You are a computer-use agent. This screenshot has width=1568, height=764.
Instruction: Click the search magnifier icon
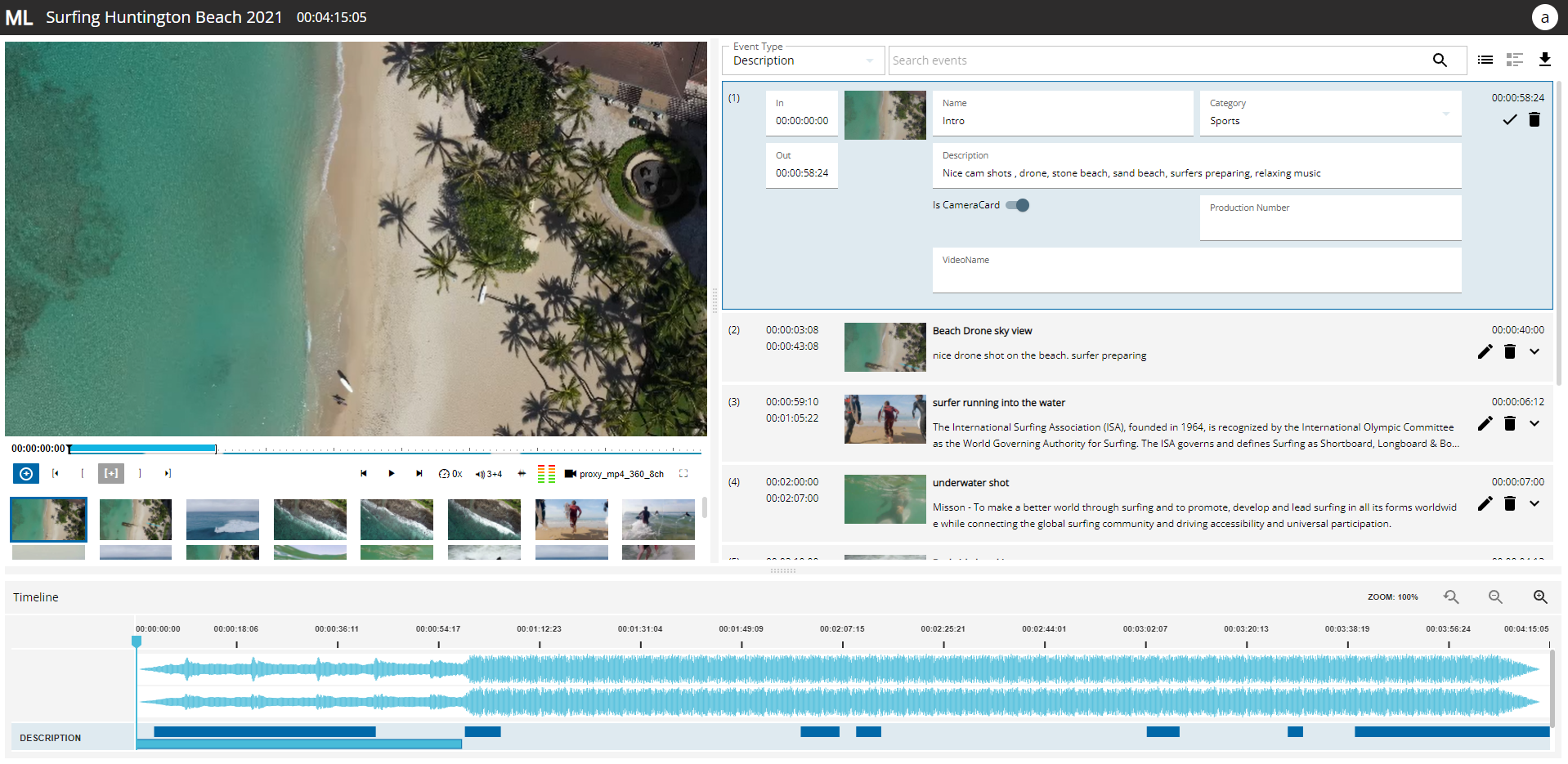tap(1440, 60)
